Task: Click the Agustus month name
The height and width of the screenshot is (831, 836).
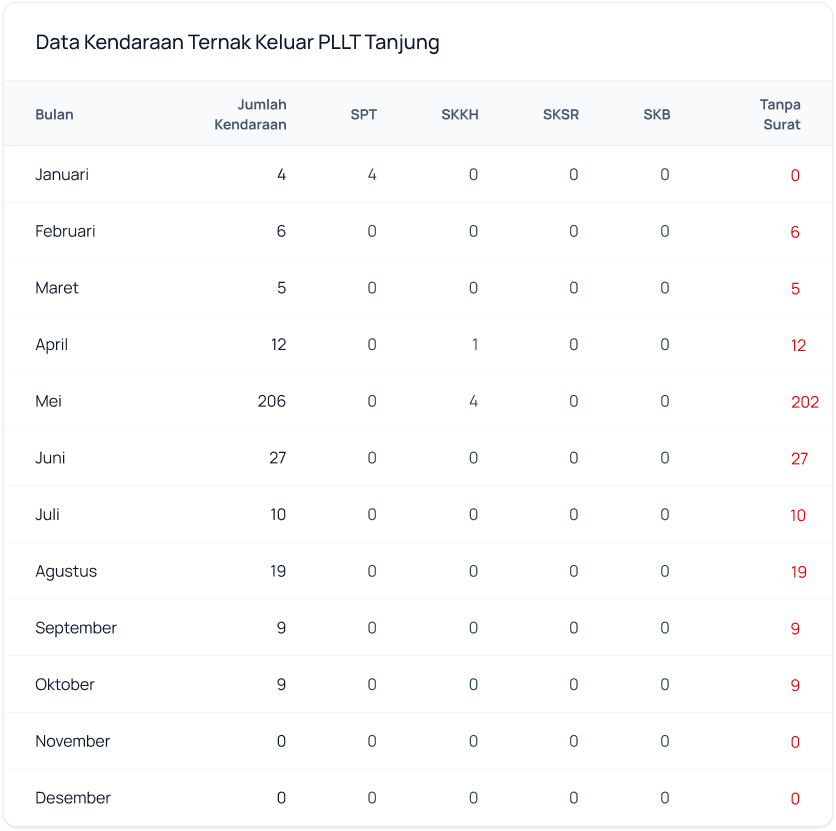Action: pyautogui.click(x=66, y=572)
